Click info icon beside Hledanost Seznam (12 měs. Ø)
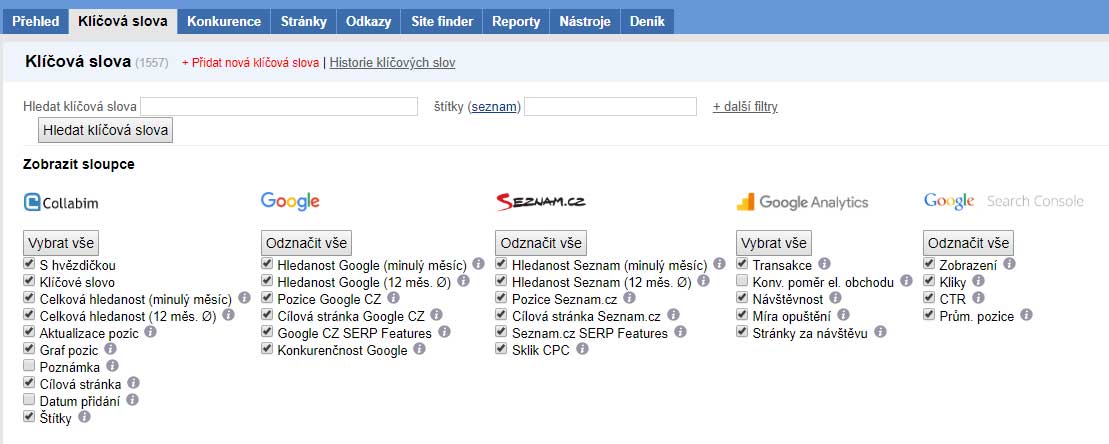The image size is (1109, 444). coord(704,281)
